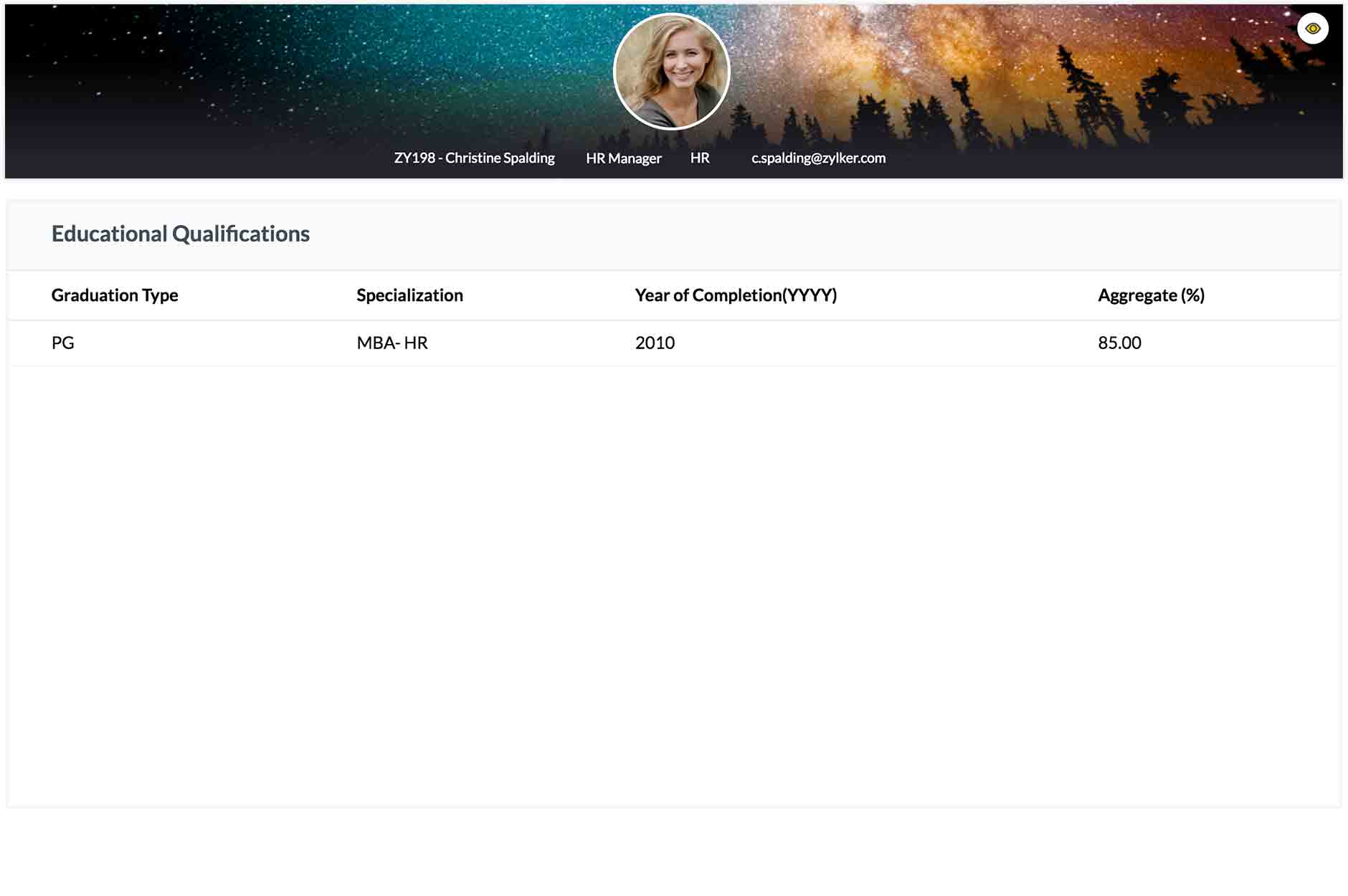Click Christine Spalding's profile photo
The image size is (1348, 896).
coord(671,72)
